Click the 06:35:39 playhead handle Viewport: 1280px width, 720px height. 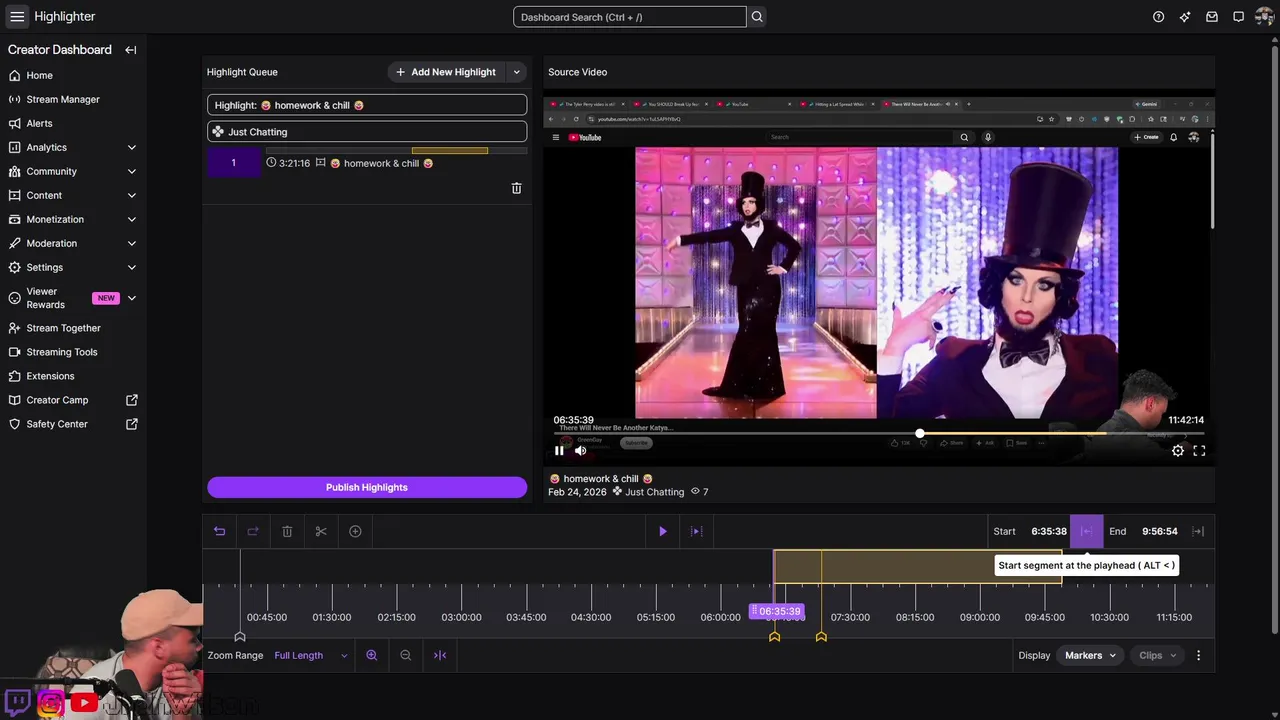776,611
